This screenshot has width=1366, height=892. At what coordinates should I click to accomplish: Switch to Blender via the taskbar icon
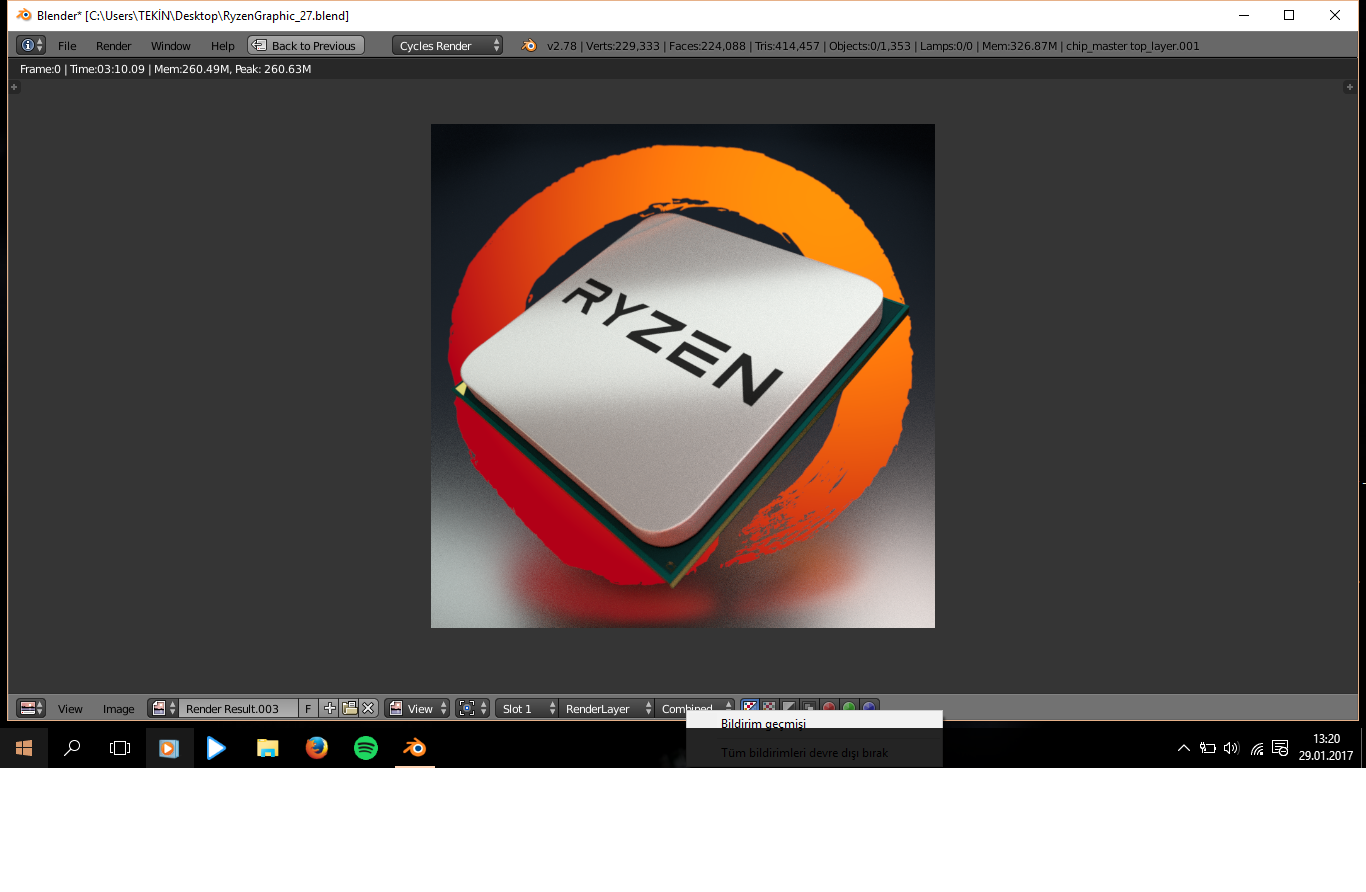click(x=415, y=747)
